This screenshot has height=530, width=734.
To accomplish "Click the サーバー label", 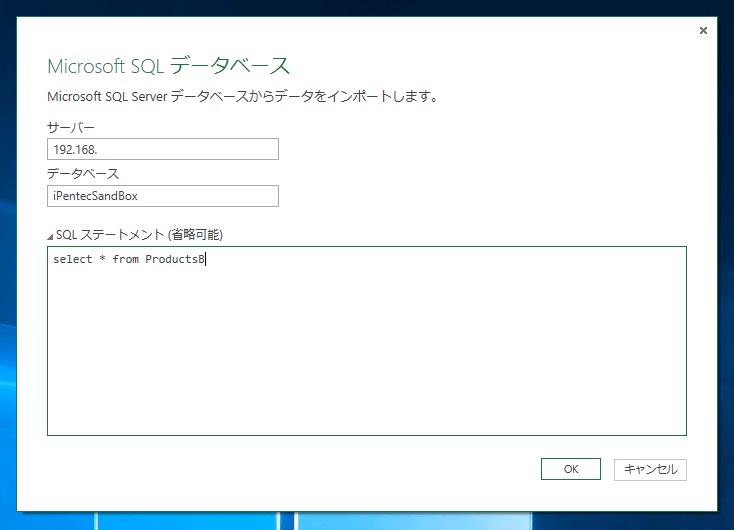I will (71, 127).
